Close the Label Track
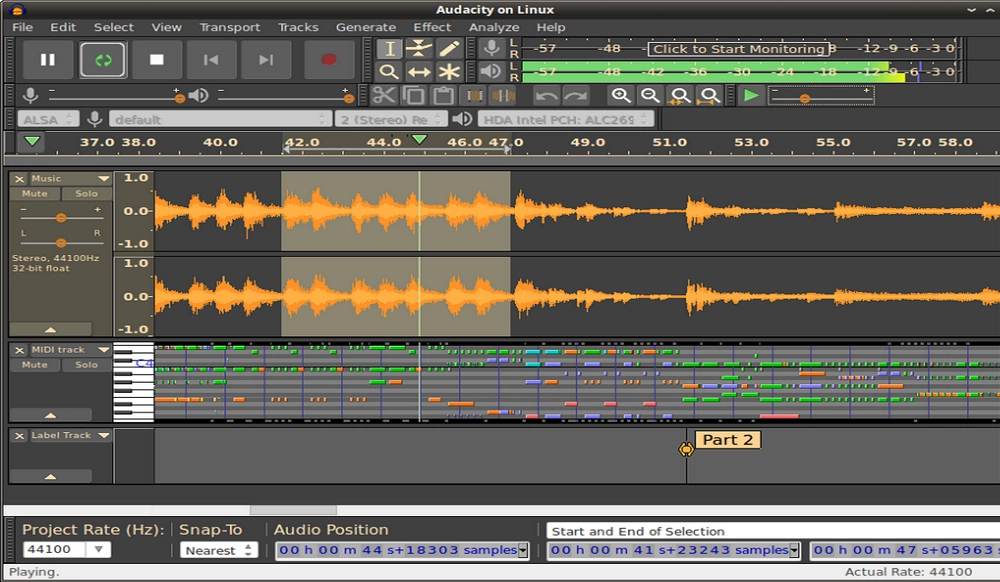The height and width of the screenshot is (582, 1000). coord(19,435)
